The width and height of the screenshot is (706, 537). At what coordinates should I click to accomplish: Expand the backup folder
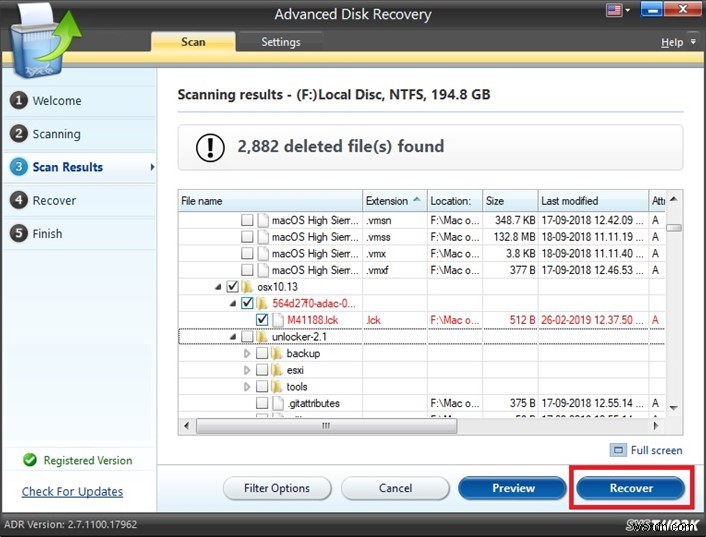(x=247, y=353)
